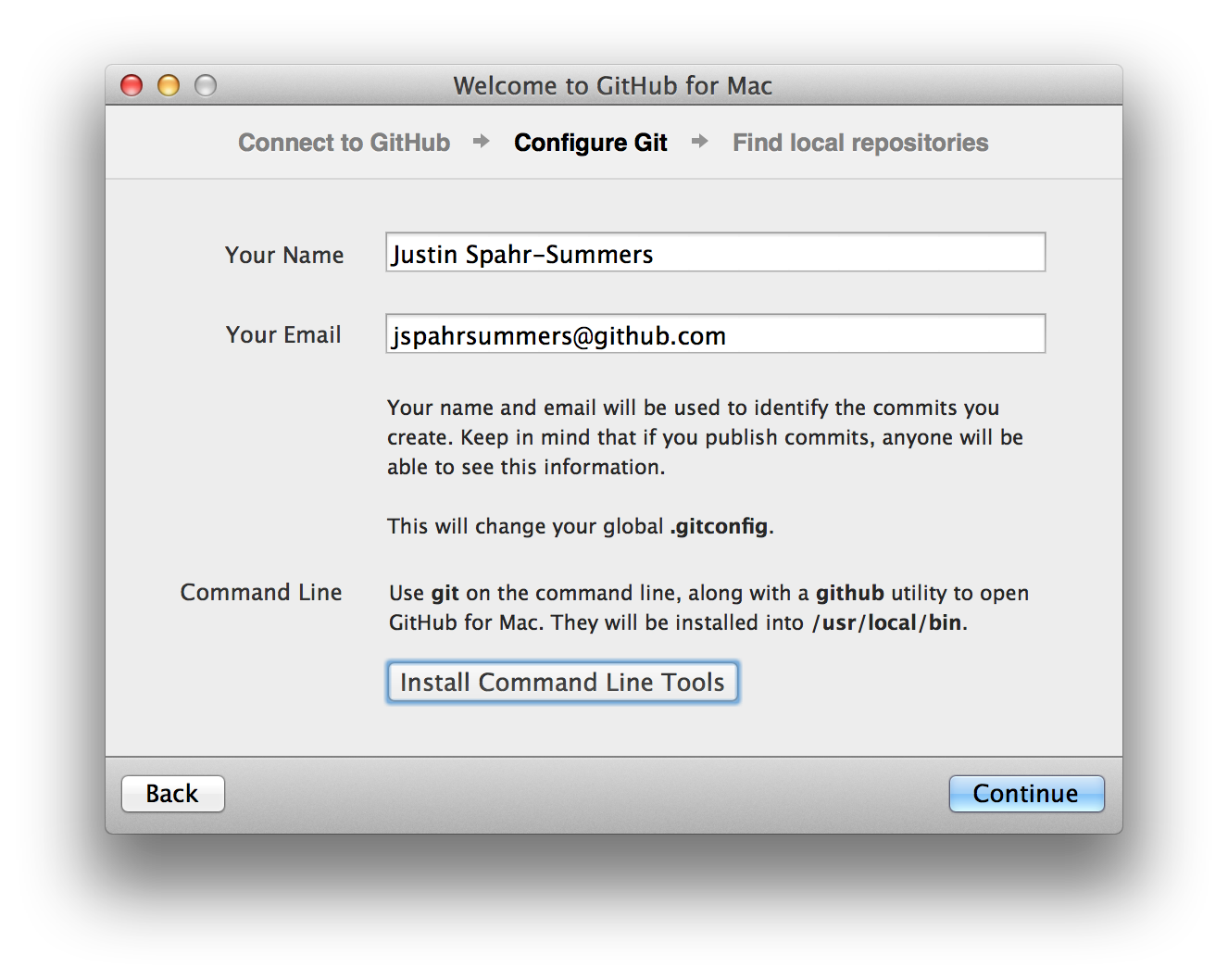Go back using the Back button
The image size is (1228, 980).
[x=173, y=794]
